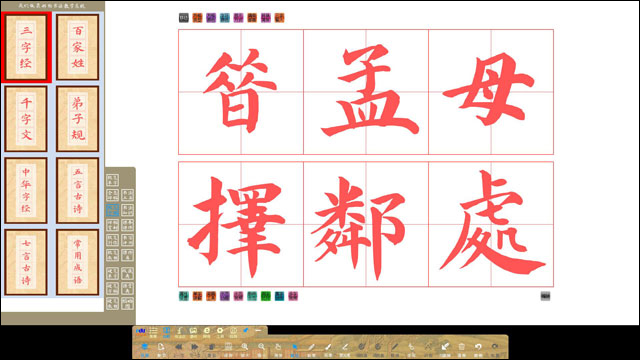The image size is (640, 360).
Task: Choose the 弟子规 book tile
Action: tap(78, 119)
